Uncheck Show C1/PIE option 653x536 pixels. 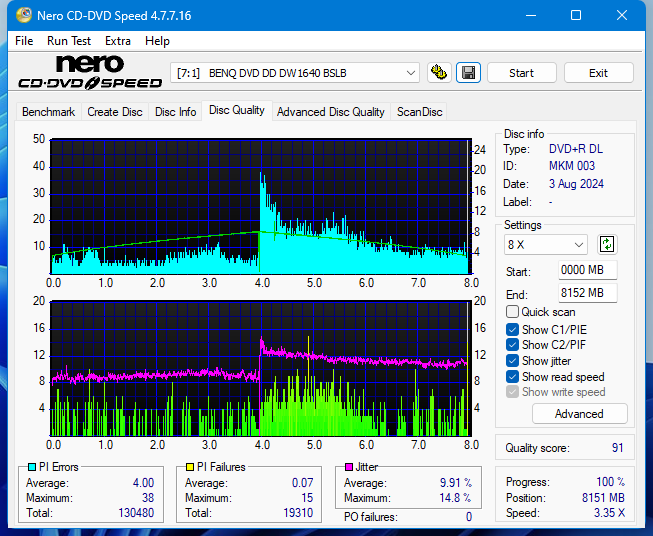tap(512, 329)
